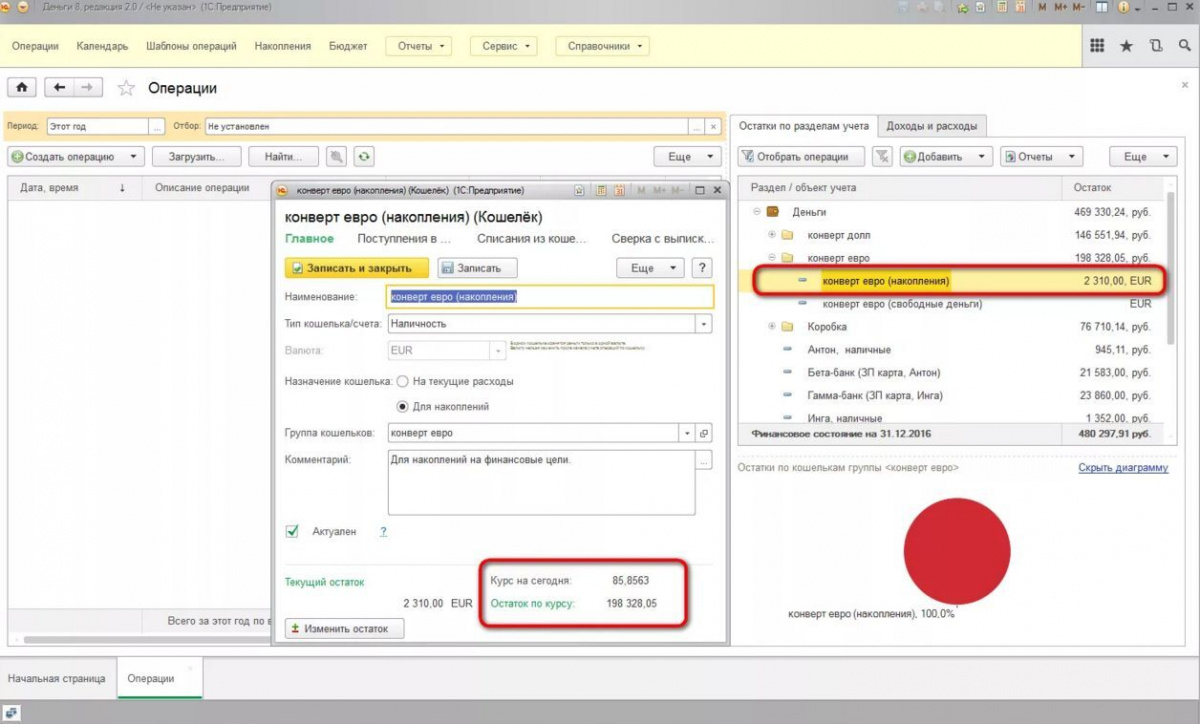
Task: Open the 'Тип кошелька/счета' dropdown
Action: 704,324
